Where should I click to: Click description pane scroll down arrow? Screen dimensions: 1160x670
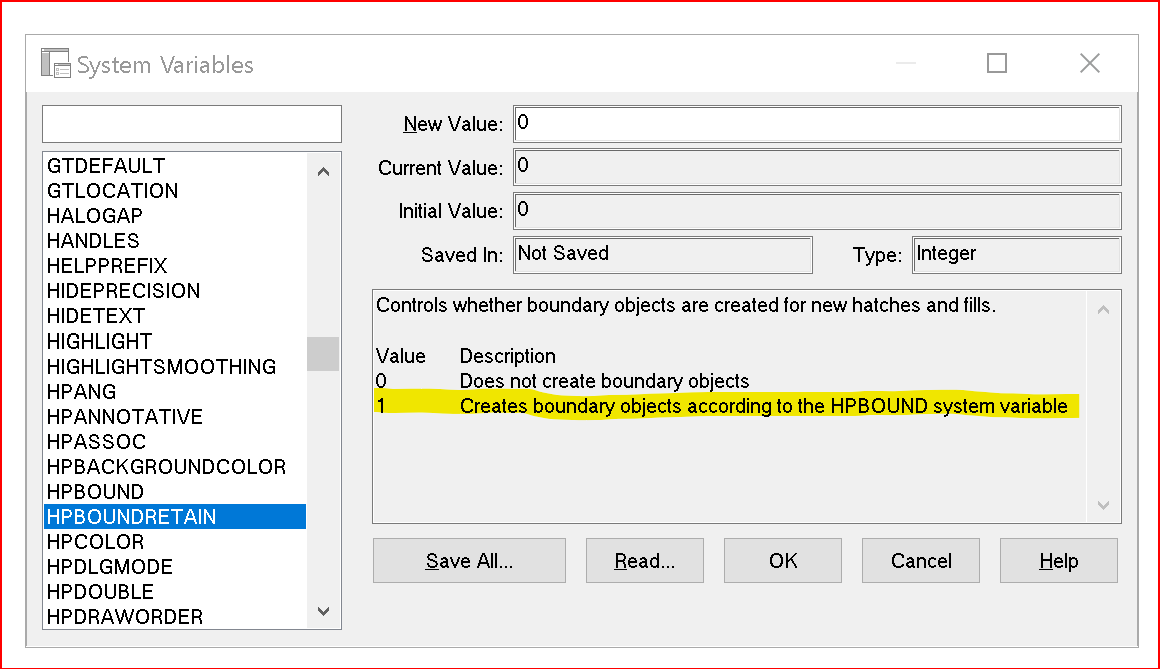[x=1104, y=505]
